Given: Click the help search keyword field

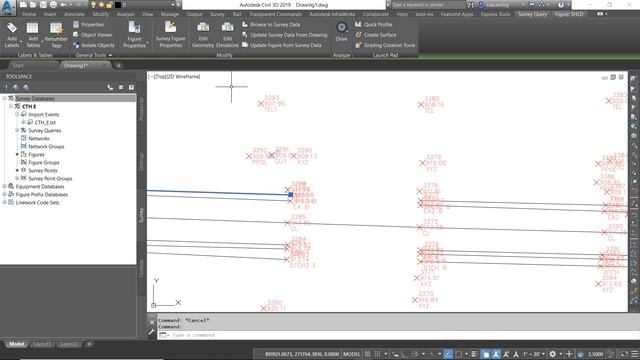Looking at the screenshot, I should [428, 5].
